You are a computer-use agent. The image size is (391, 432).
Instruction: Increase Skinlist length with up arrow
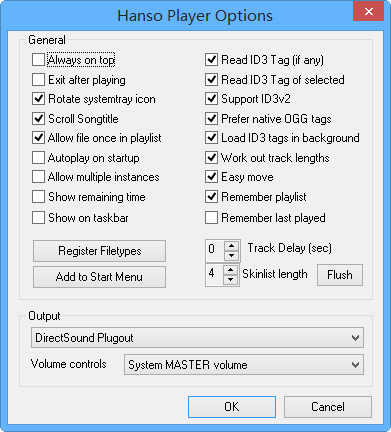(231, 270)
